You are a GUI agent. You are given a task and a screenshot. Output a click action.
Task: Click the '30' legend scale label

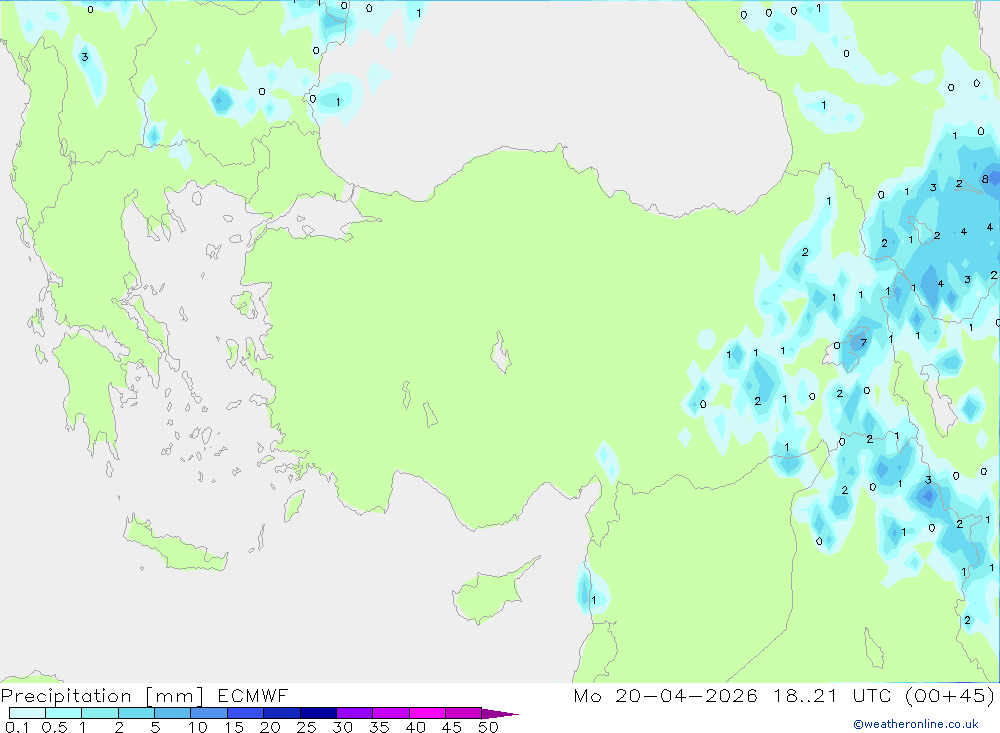tap(342, 727)
